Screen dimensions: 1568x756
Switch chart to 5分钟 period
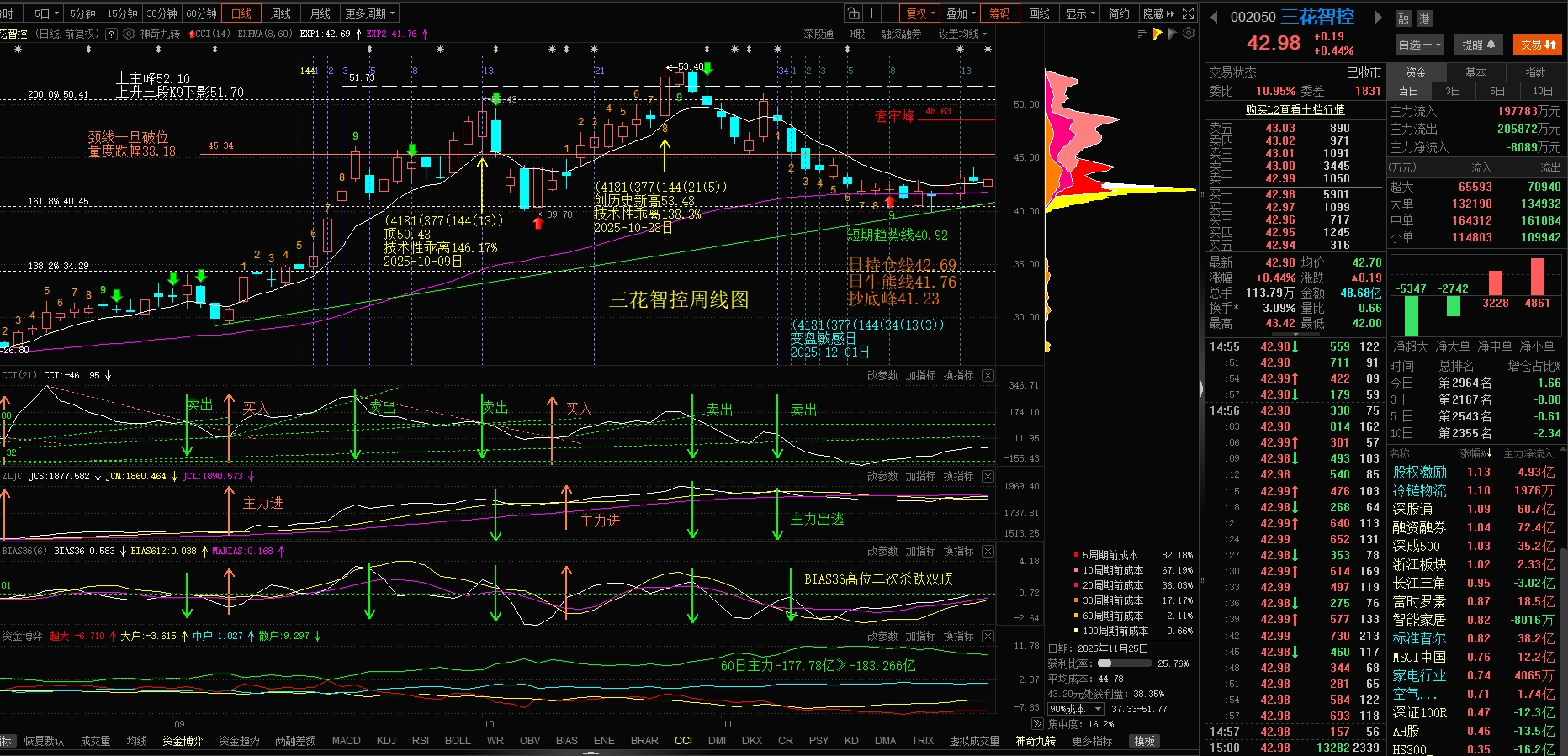click(x=82, y=13)
